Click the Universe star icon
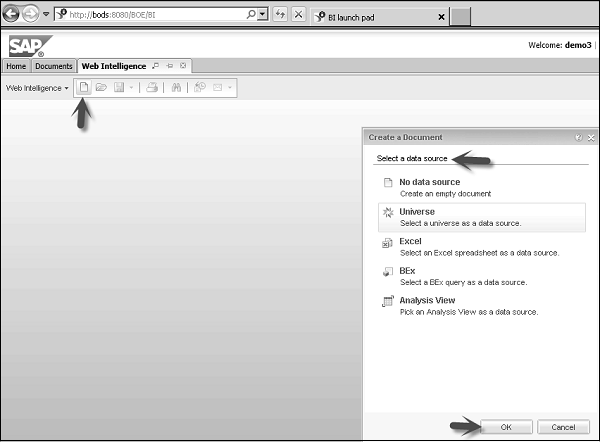This screenshot has width=600, height=442. pos(388,212)
